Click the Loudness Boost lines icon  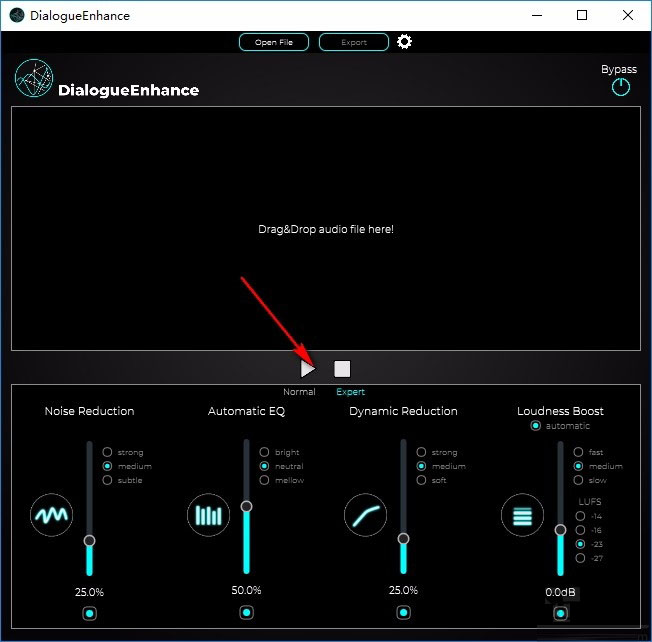coord(522,515)
